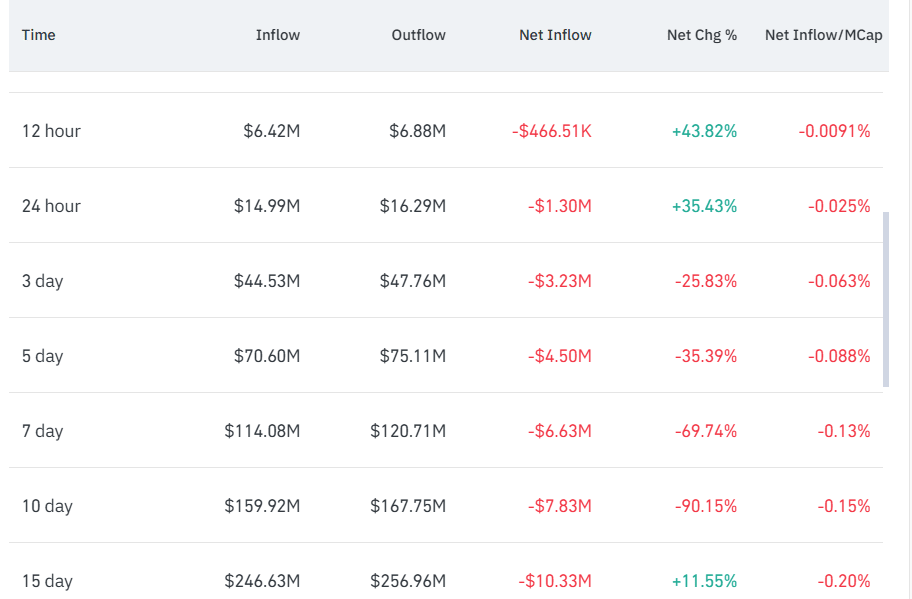Click the $114.08M inflow cell
The height and width of the screenshot is (599, 912).
pyautogui.click(x=262, y=431)
